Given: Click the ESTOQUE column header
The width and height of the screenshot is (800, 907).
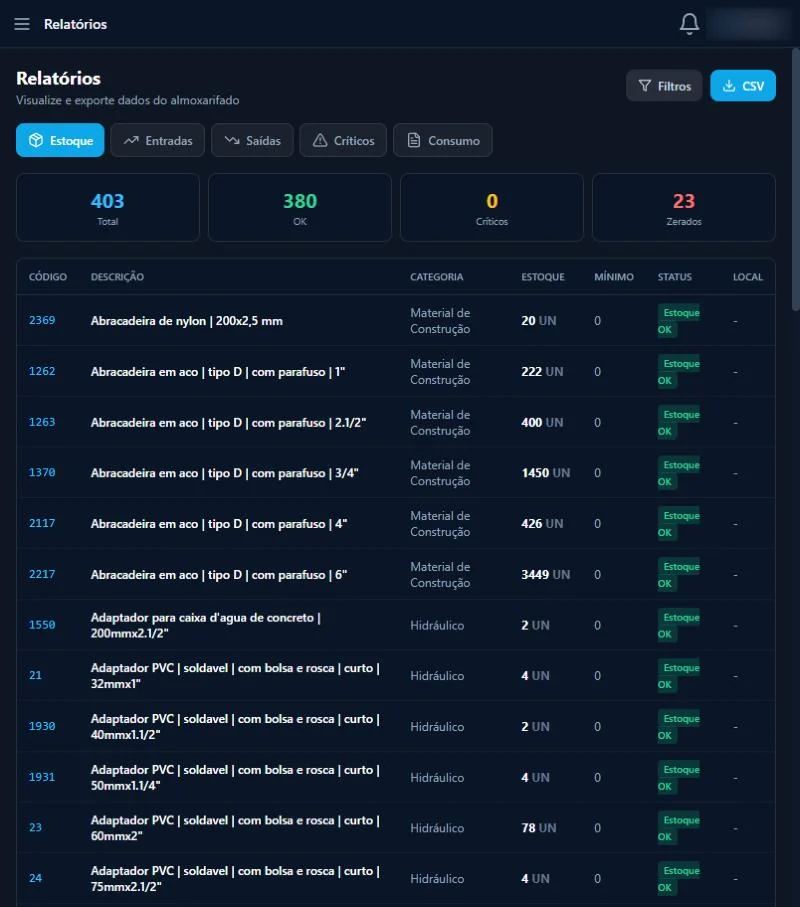Looking at the screenshot, I should click(543, 276).
